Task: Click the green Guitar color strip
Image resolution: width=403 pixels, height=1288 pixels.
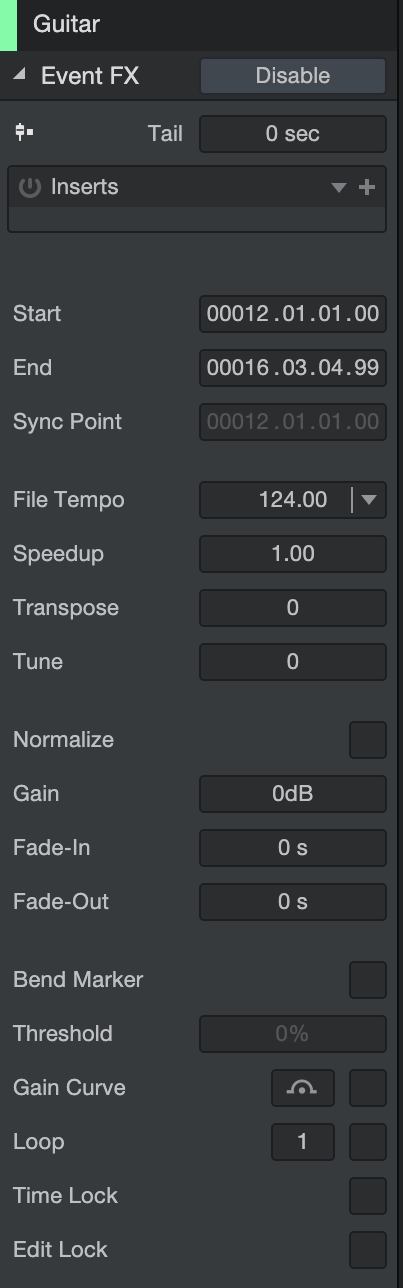Action: [9, 24]
